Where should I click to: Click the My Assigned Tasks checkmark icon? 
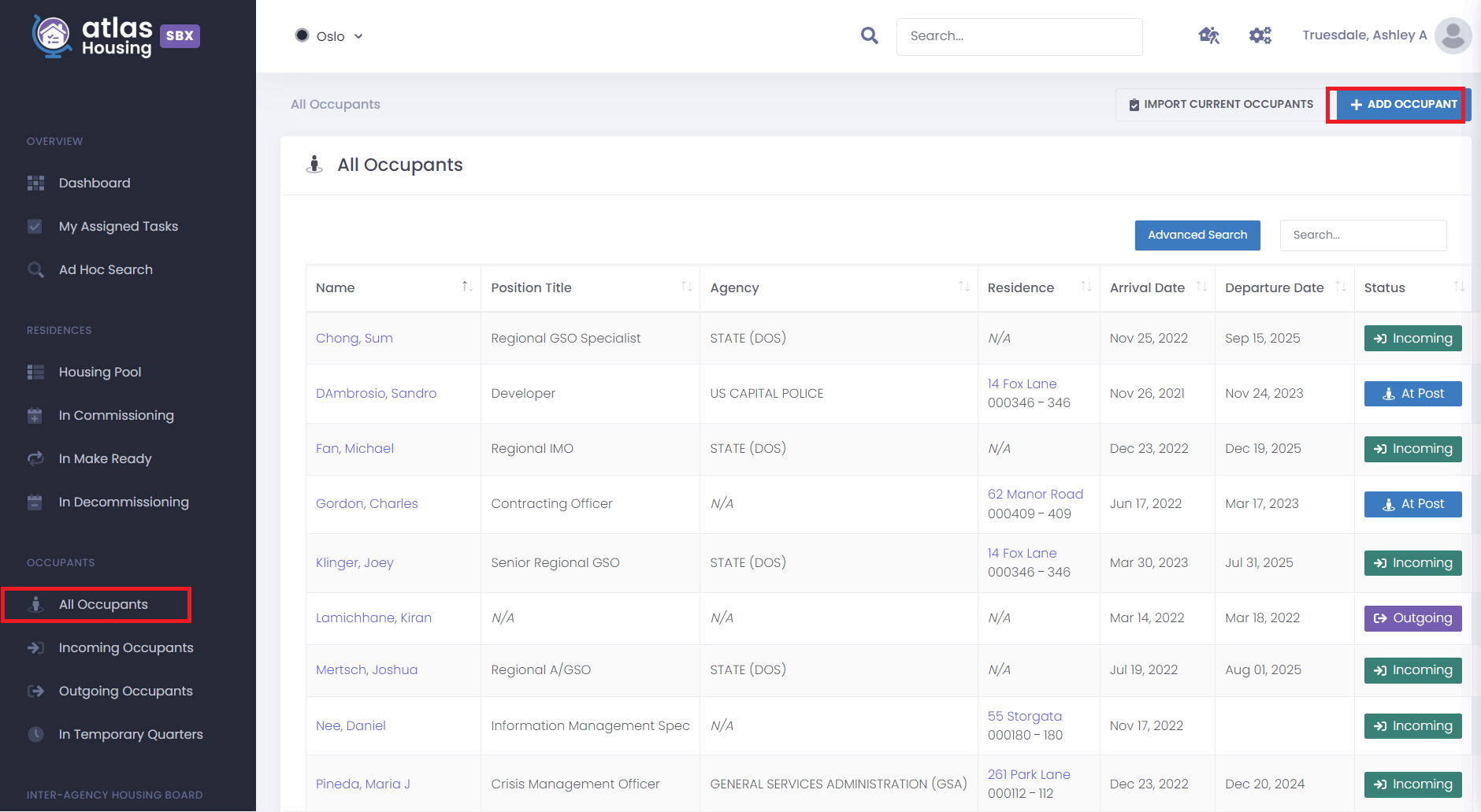(x=35, y=226)
